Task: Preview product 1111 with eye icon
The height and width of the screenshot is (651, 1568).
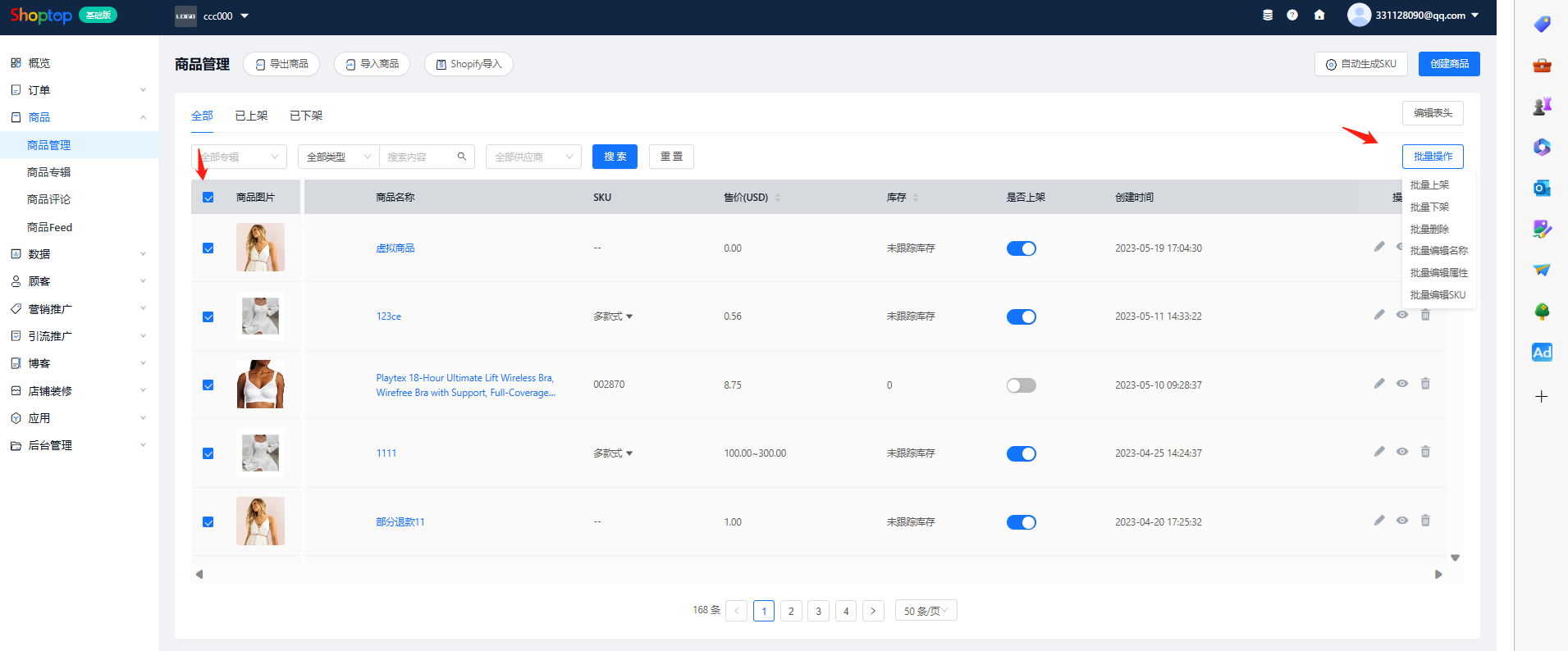Action: click(1402, 452)
